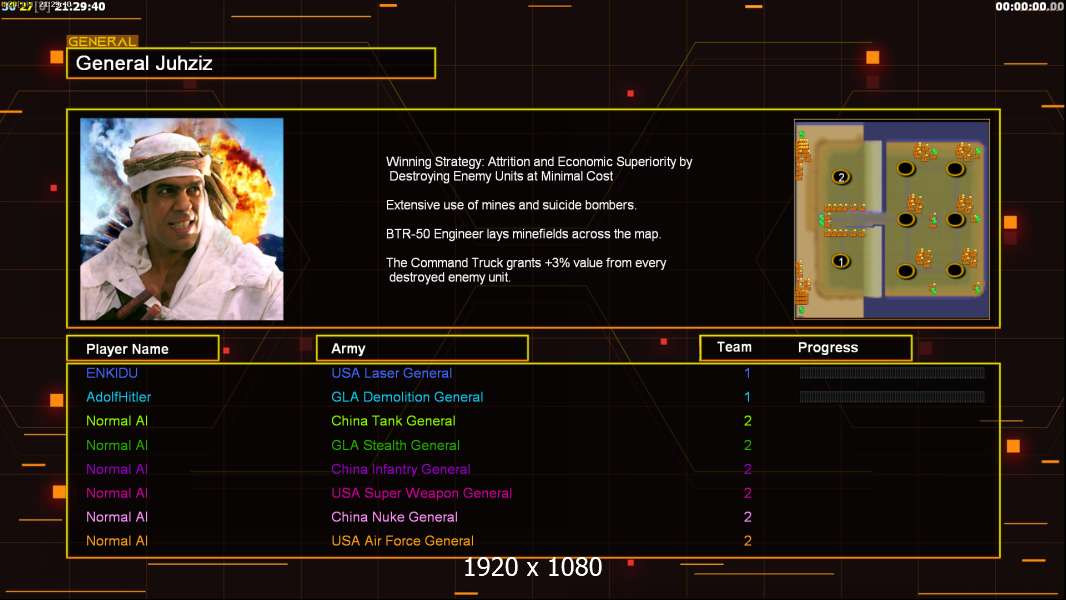Click the Winning Strategy description line
The width and height of the screenshot is (1066, 600).
539,169
